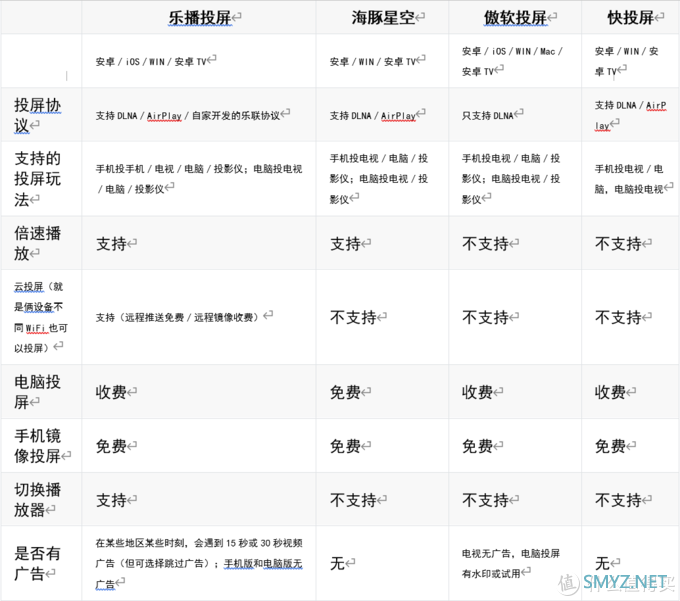Click 免费 in 手机镜像投屏 row under 傲软投屏
This screenshot has height=601, width=680.
[477, 446]
